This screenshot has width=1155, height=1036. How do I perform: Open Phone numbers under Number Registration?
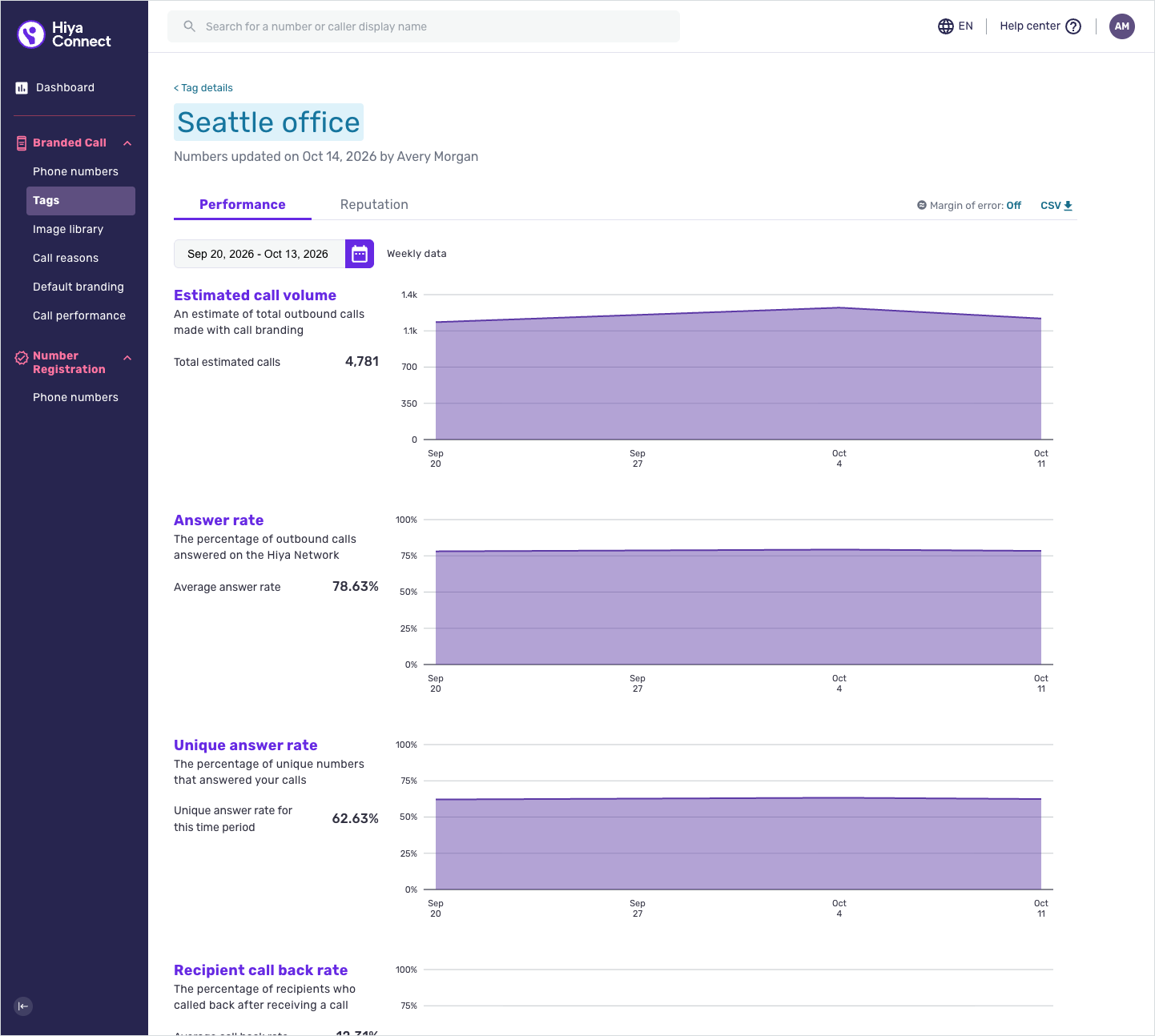coord(75,397)
